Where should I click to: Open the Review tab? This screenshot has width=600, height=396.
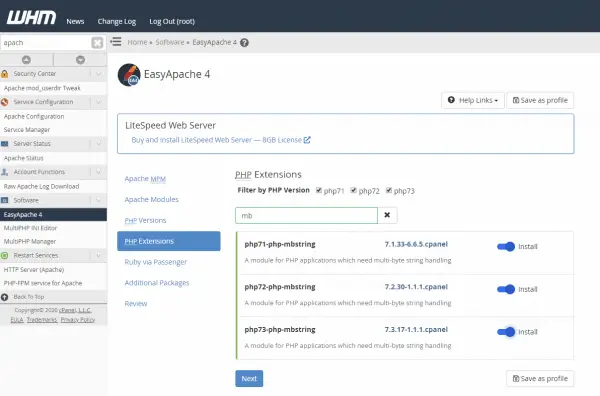coord(136,303)
